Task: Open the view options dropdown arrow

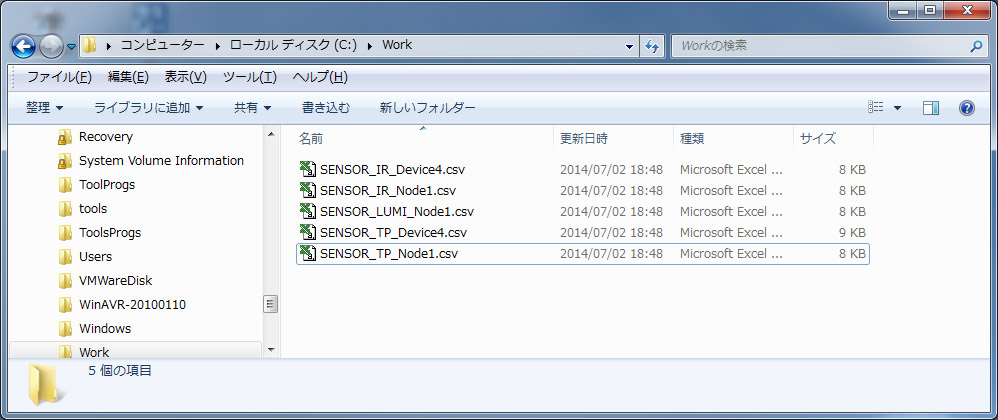Action: [897, 108]
